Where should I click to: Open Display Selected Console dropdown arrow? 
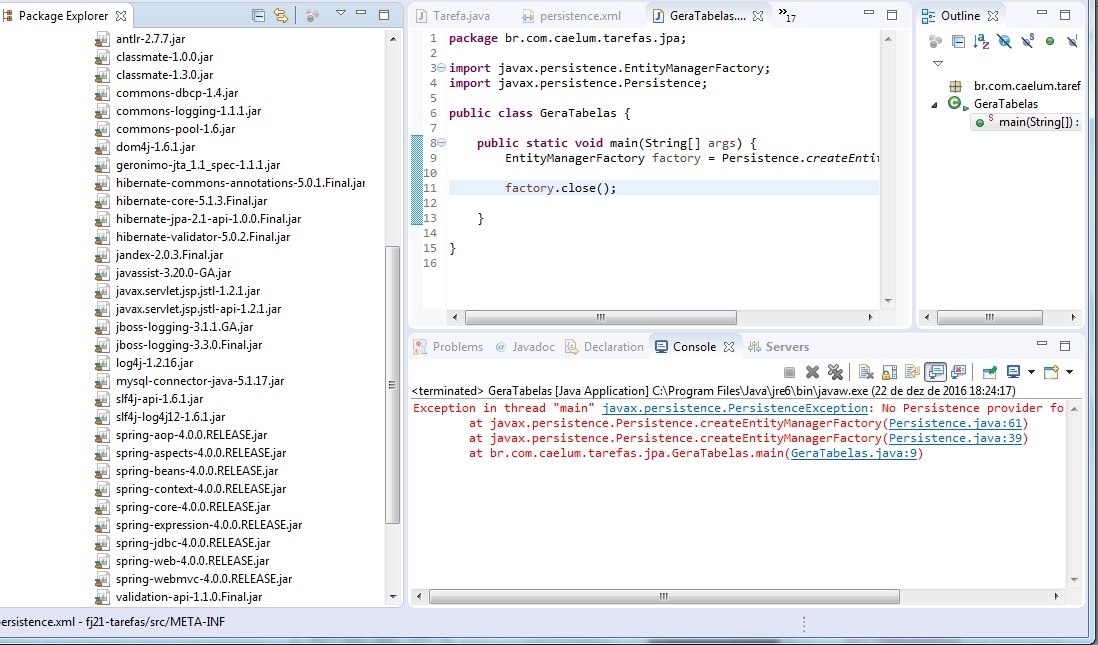pos(1031,372)
